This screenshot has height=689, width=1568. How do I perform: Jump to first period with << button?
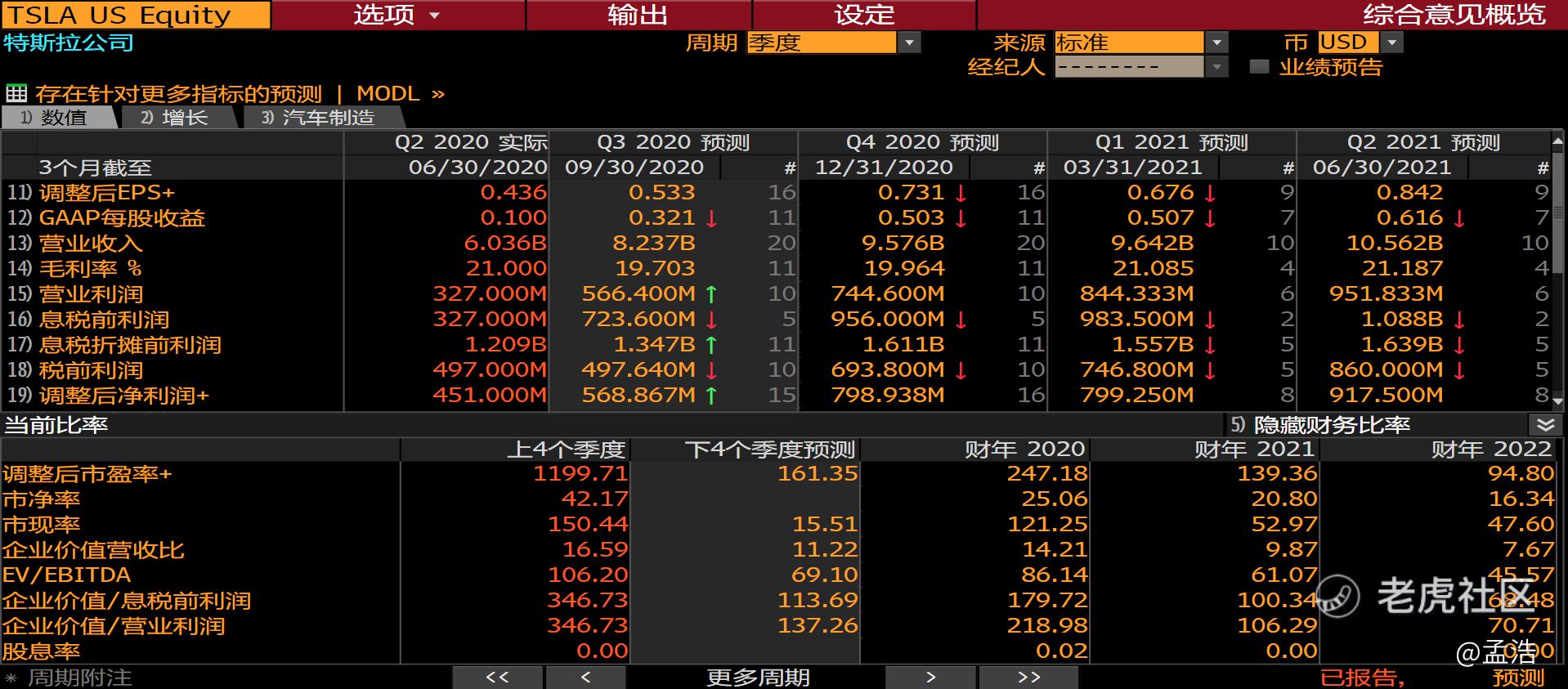tap(497, 678)
